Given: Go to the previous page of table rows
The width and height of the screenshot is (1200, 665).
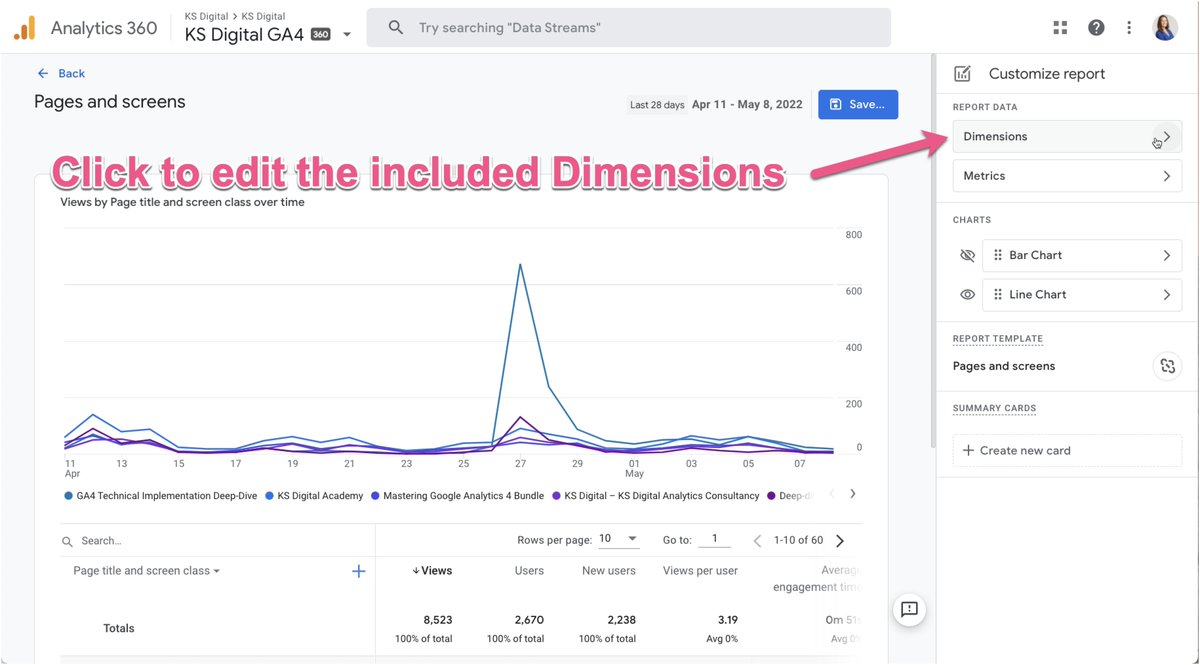Looking at the screenshot, I should 757,541.
